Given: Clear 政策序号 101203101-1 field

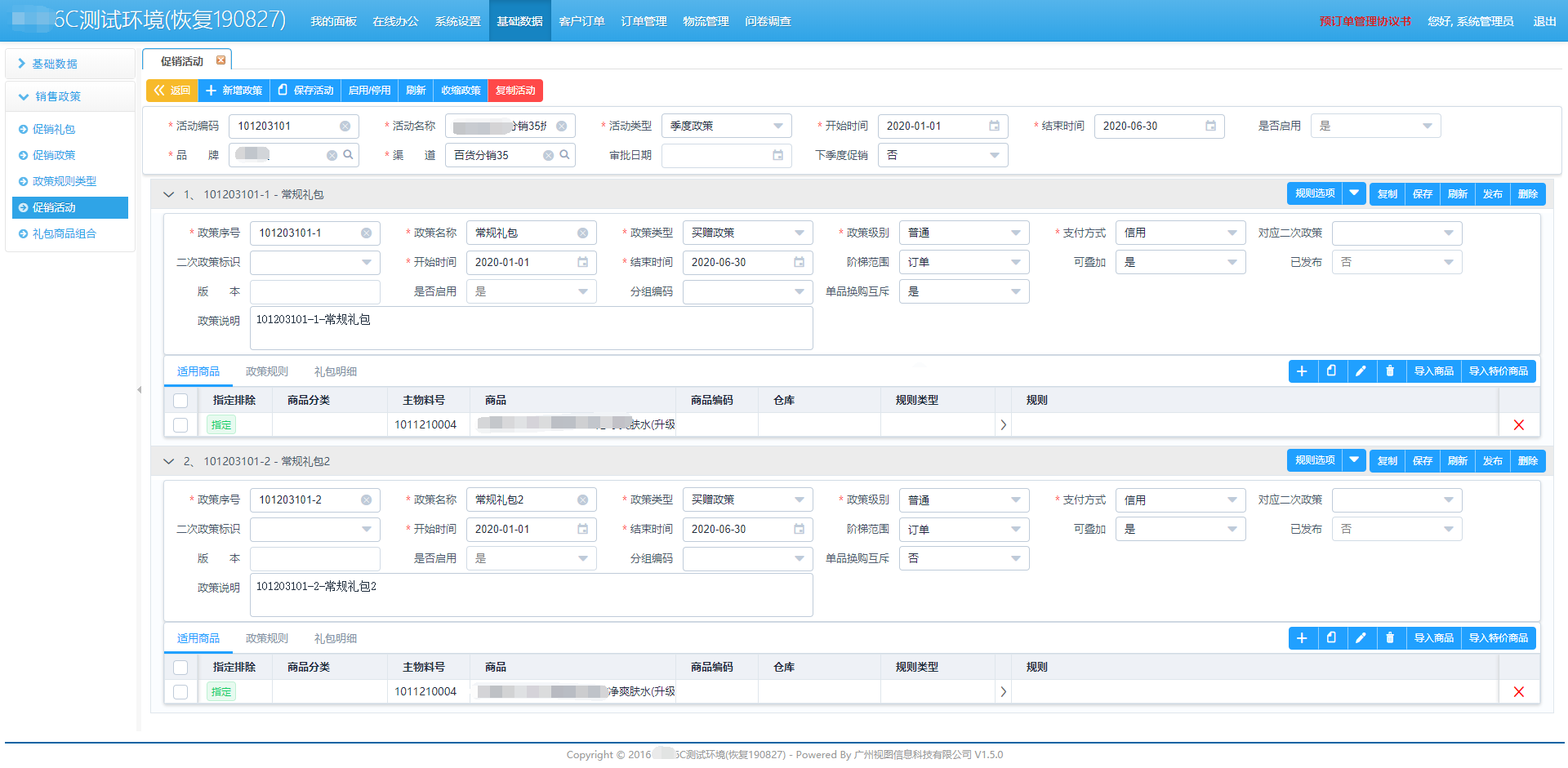Looking at the screenshot, I should point(366,233).
